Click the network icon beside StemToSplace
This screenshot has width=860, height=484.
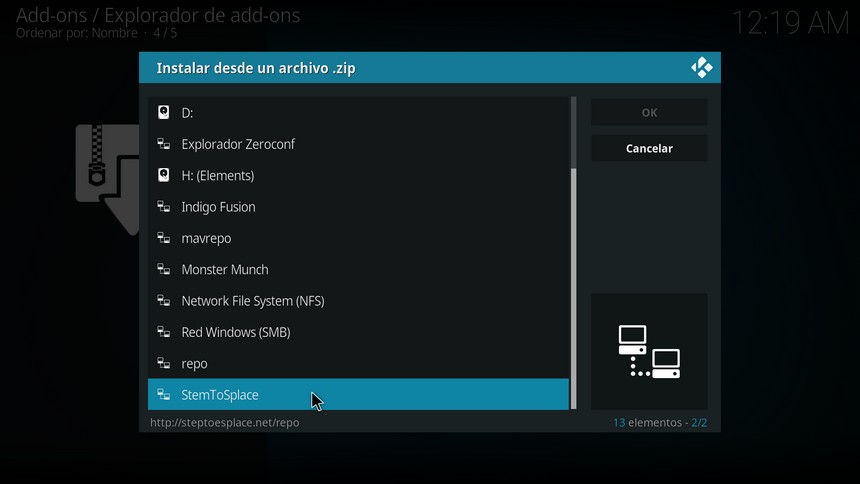[x=163, y=394]
